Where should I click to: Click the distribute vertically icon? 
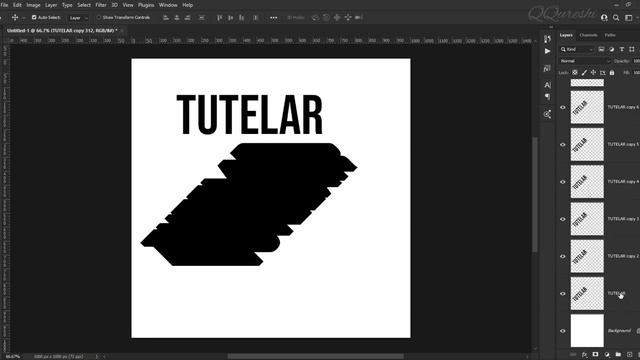point(256,18)
